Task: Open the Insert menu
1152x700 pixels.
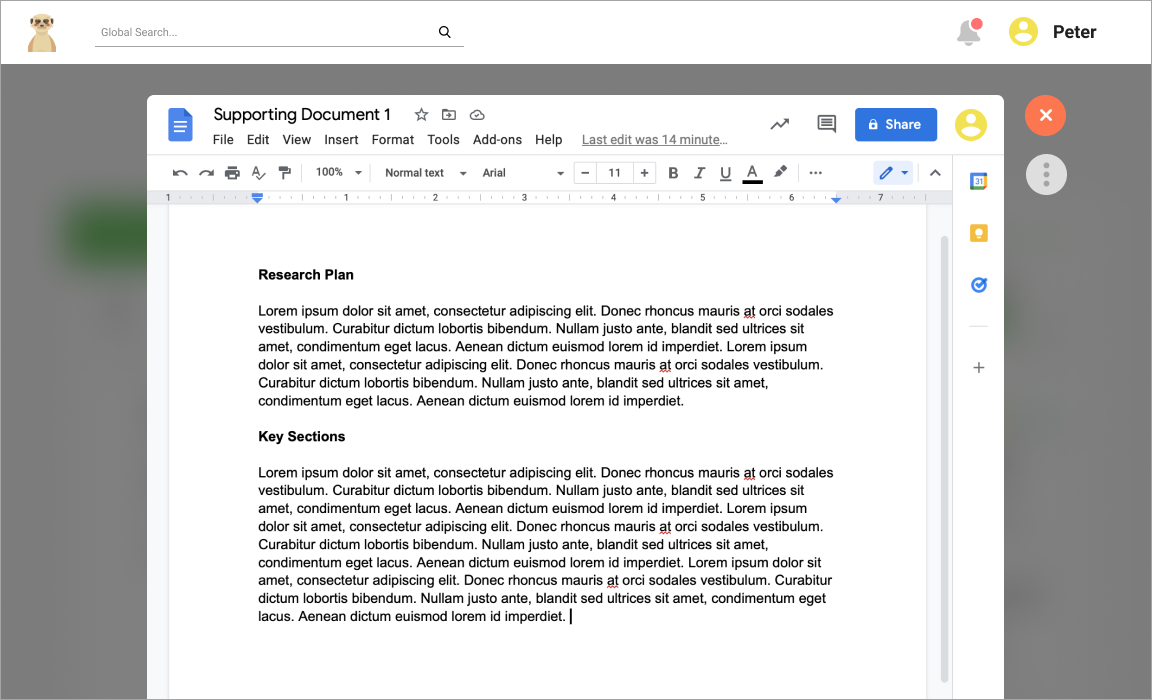Action: pyautogui.click(x=341, y=140)
